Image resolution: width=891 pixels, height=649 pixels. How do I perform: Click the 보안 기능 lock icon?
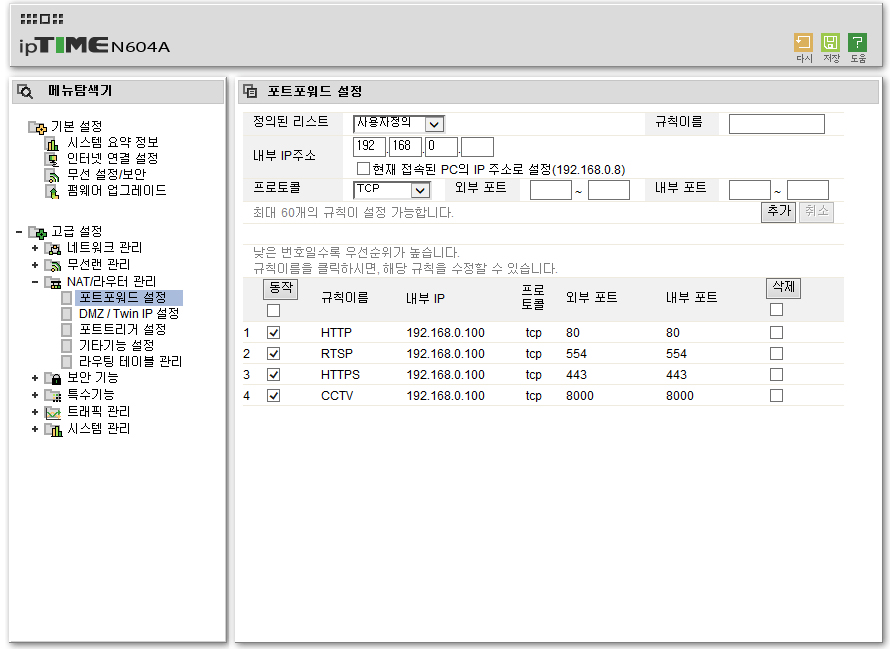coord(53,378)
